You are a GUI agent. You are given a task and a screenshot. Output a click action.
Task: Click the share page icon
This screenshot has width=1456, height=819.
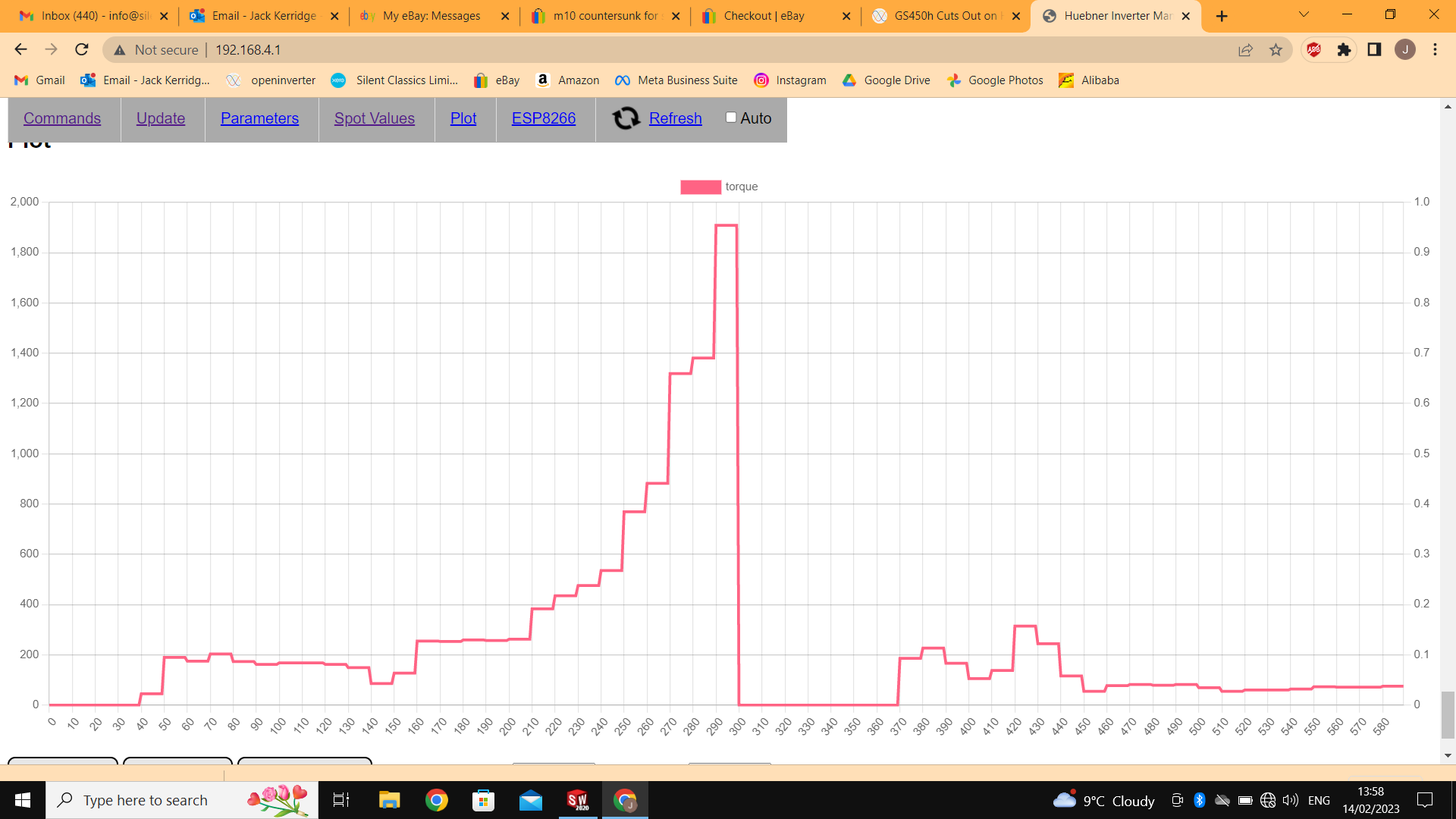(x=1245, y=50)
